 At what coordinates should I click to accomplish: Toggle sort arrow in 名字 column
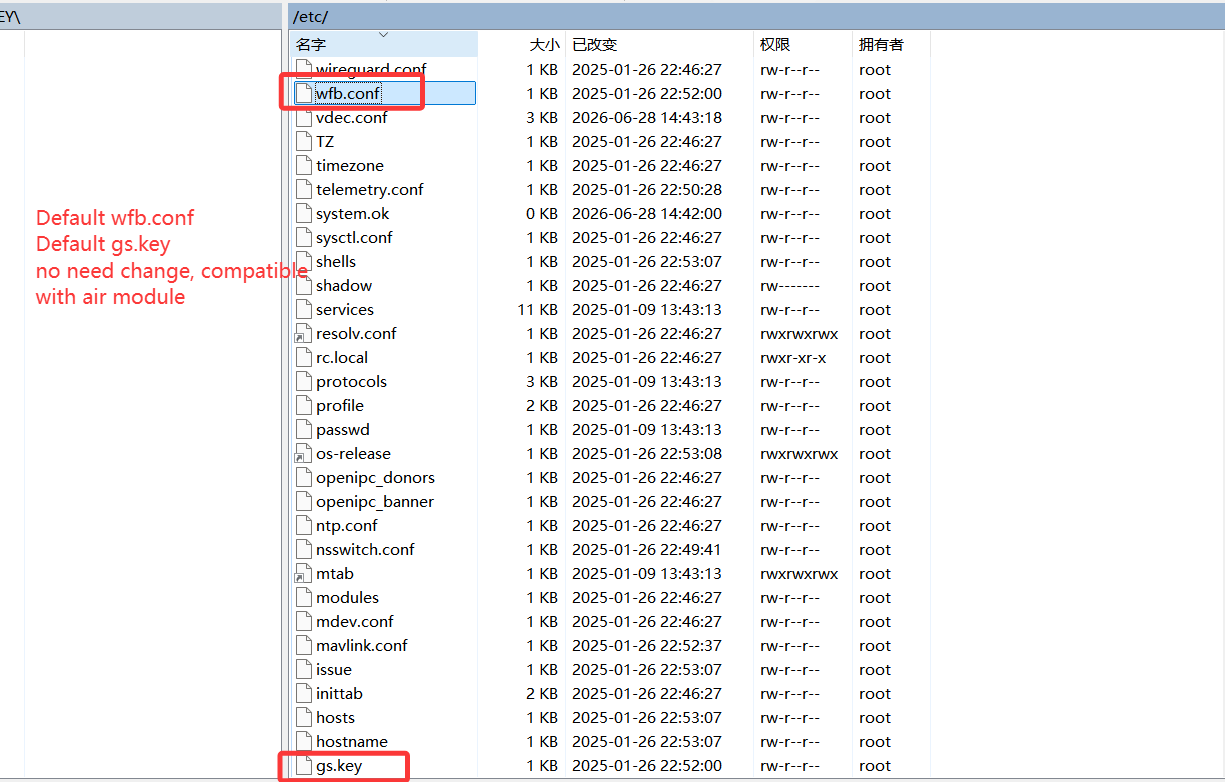tap(383, 35)
